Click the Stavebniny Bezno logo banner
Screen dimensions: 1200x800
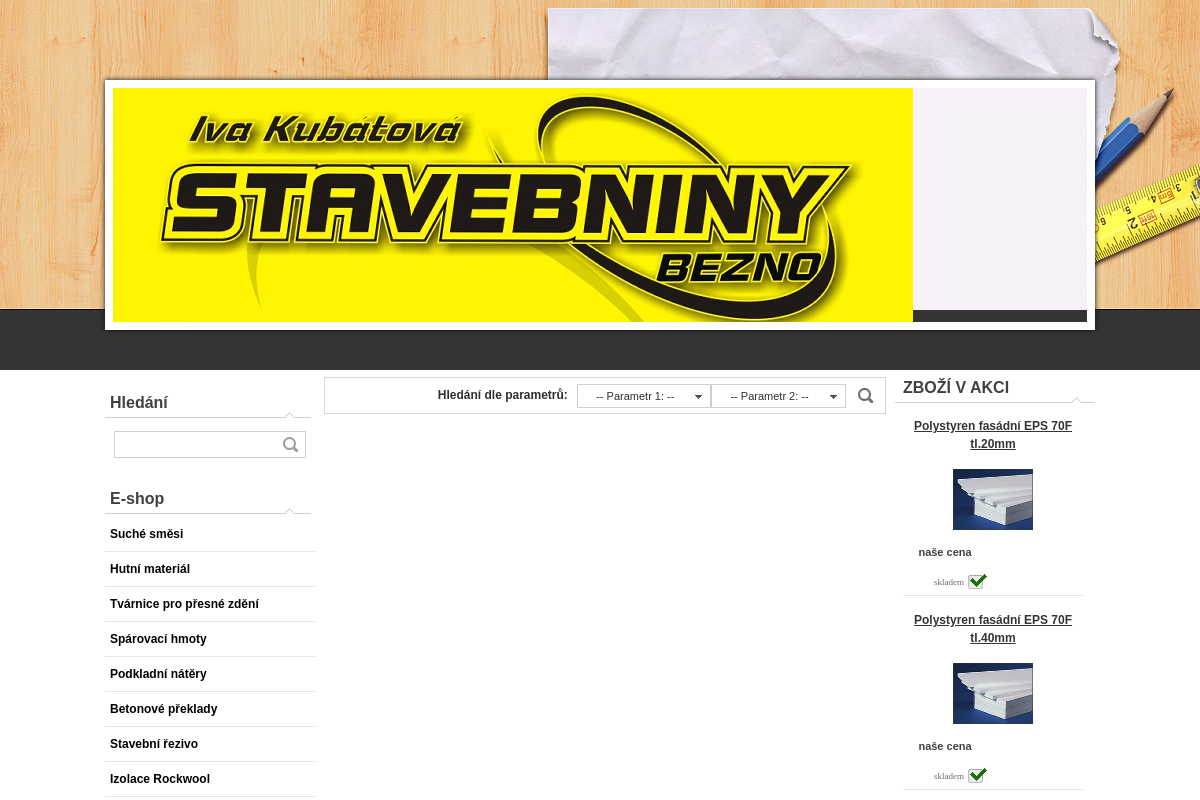513,205
